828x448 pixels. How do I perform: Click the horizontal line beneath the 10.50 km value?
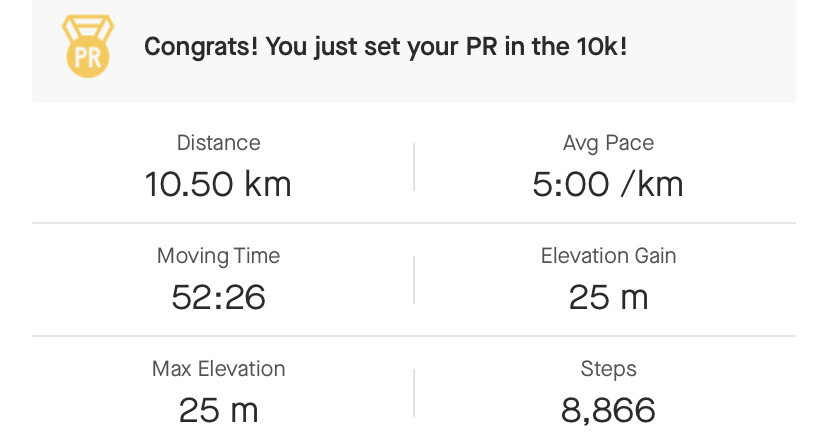[218, 223]
